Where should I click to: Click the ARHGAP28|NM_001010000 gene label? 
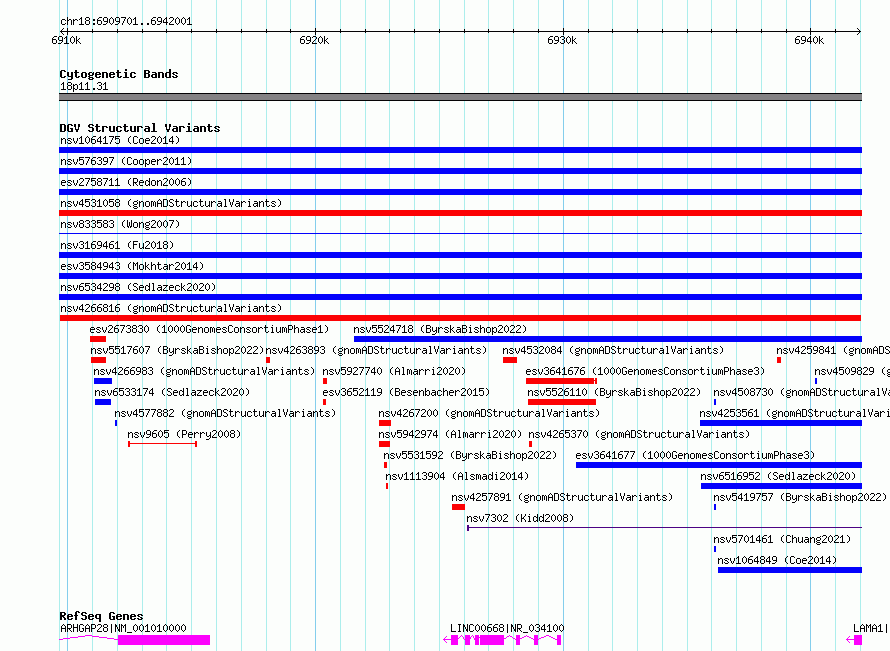pos(123,628)
